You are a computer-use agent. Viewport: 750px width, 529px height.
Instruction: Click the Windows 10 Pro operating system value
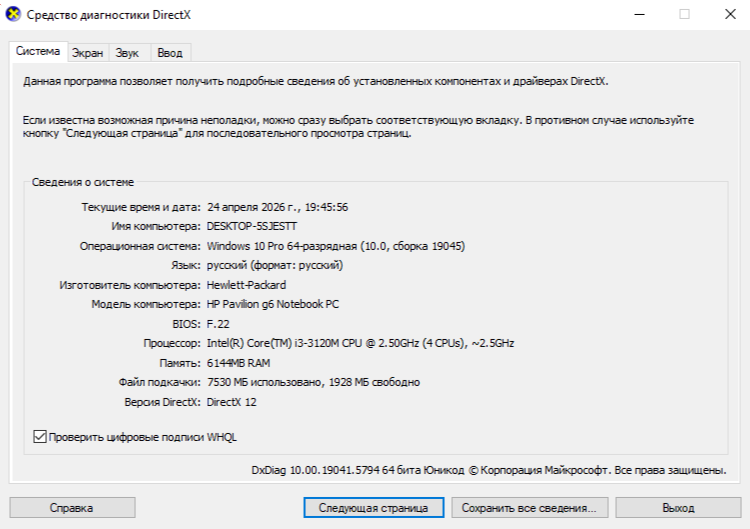click(336, 246)
